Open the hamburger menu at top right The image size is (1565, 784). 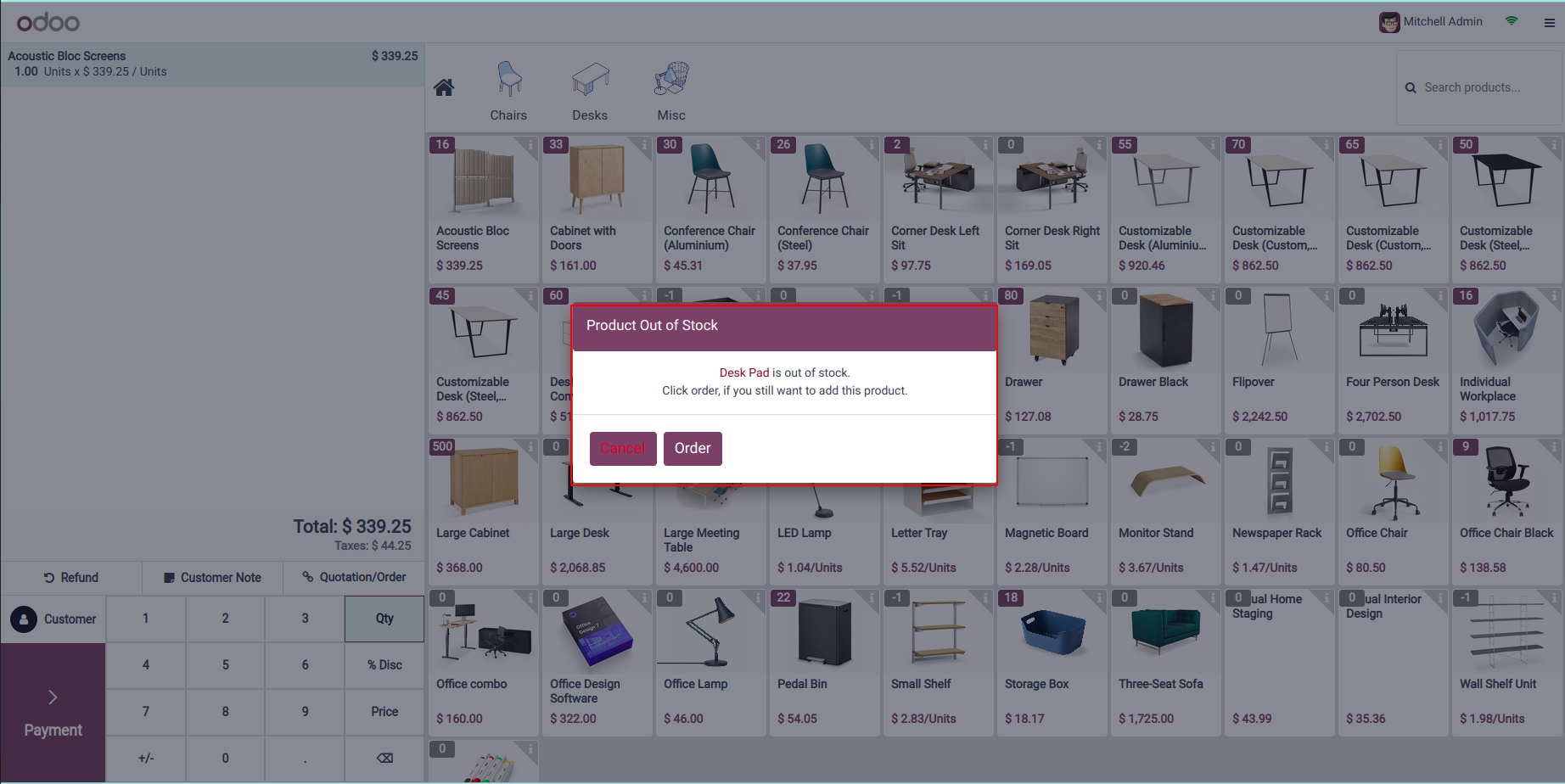click(x=1549, y=23)
